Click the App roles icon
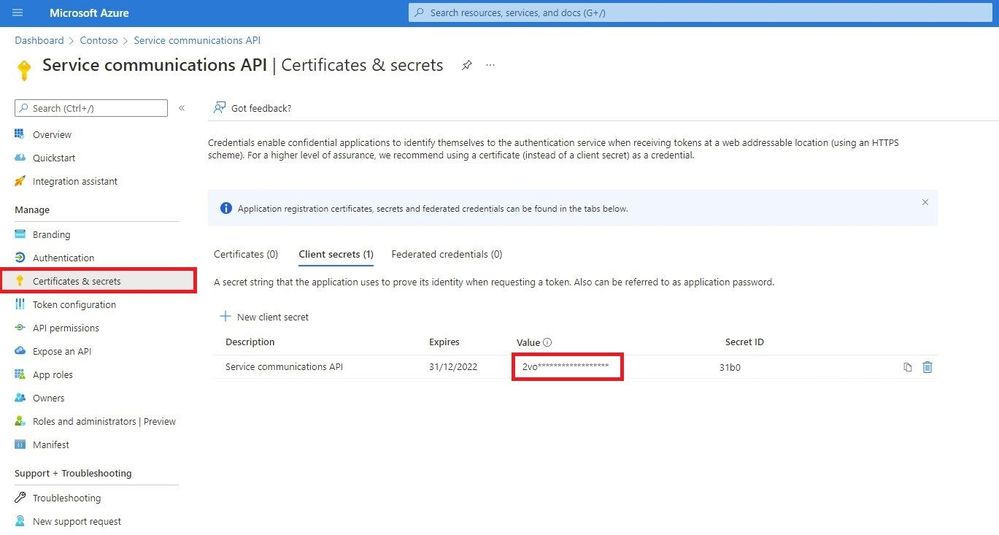This screenshot has height=535, width=999. 20,374
